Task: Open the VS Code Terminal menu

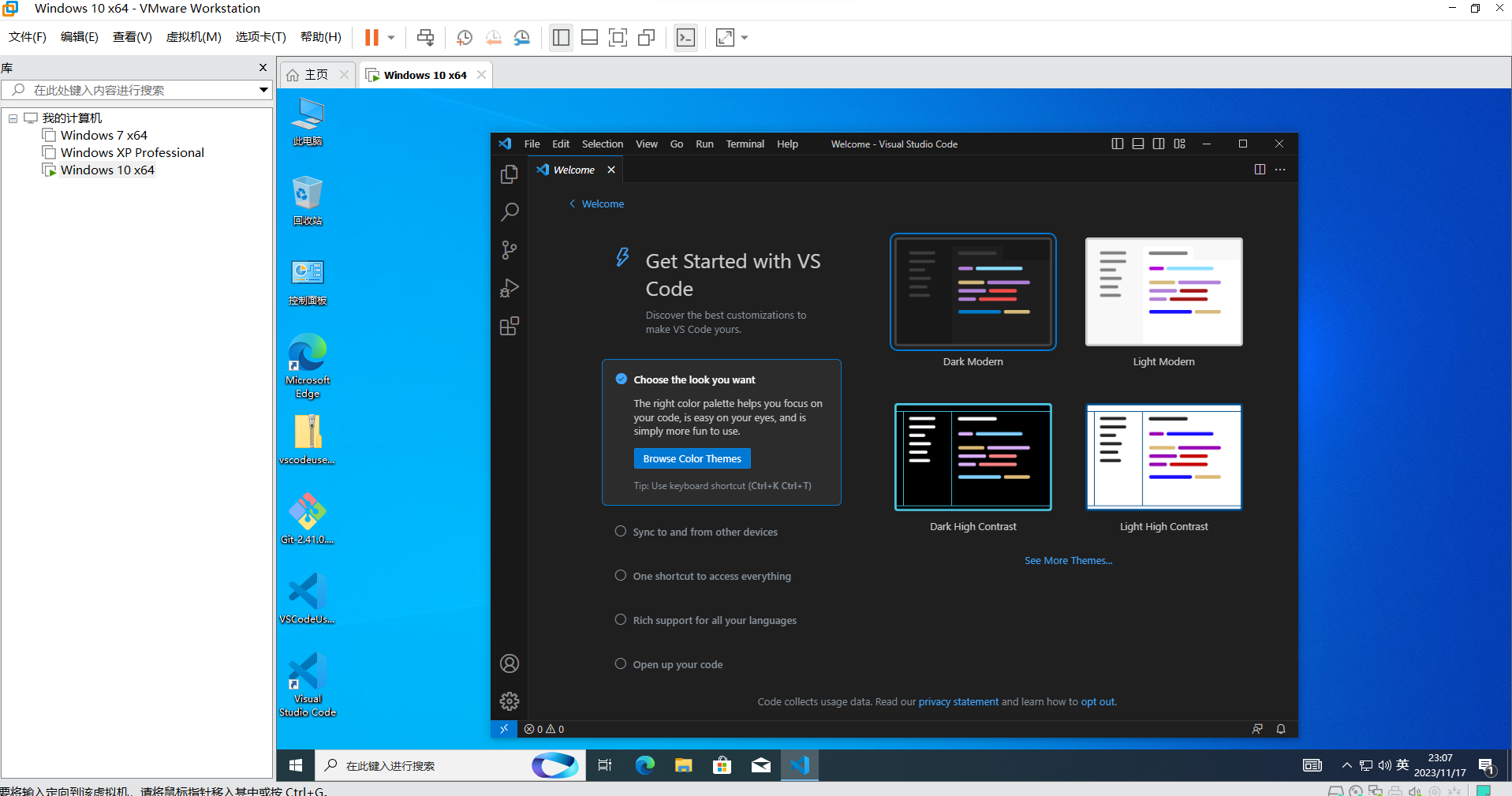Action: (x=745, y=144)
